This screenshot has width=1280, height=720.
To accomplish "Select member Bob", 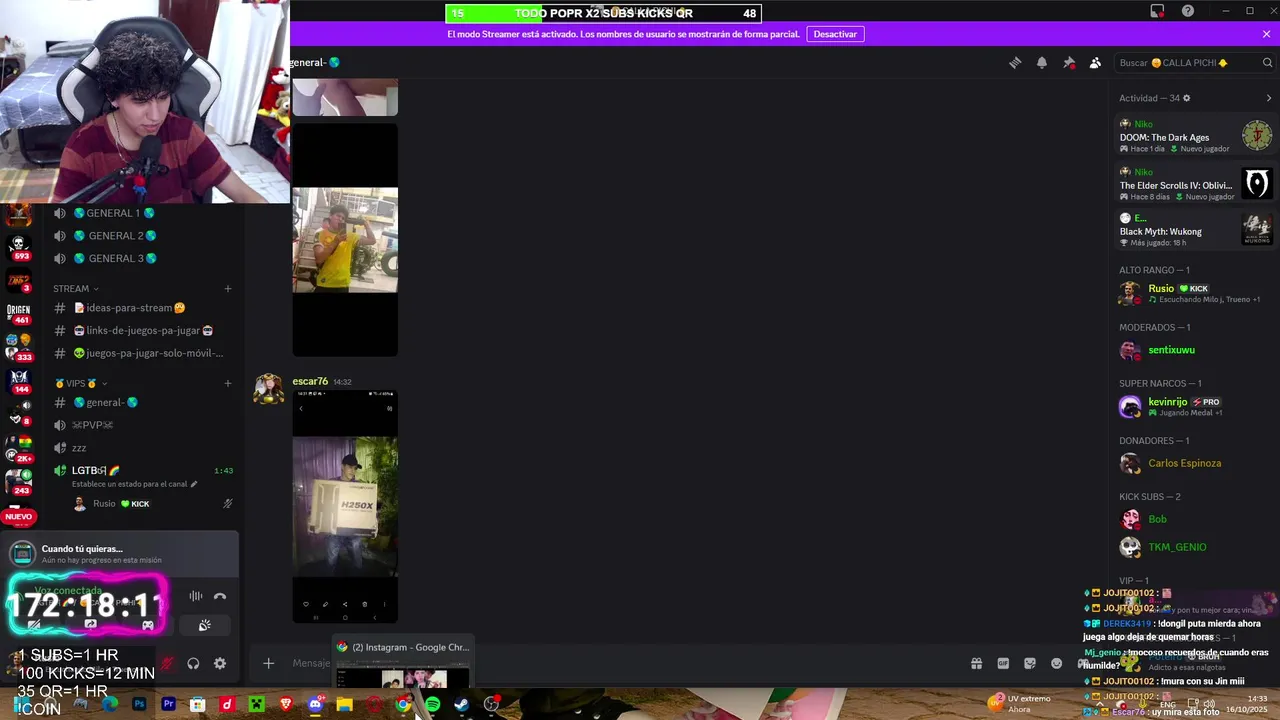I will click(1195, 519).
